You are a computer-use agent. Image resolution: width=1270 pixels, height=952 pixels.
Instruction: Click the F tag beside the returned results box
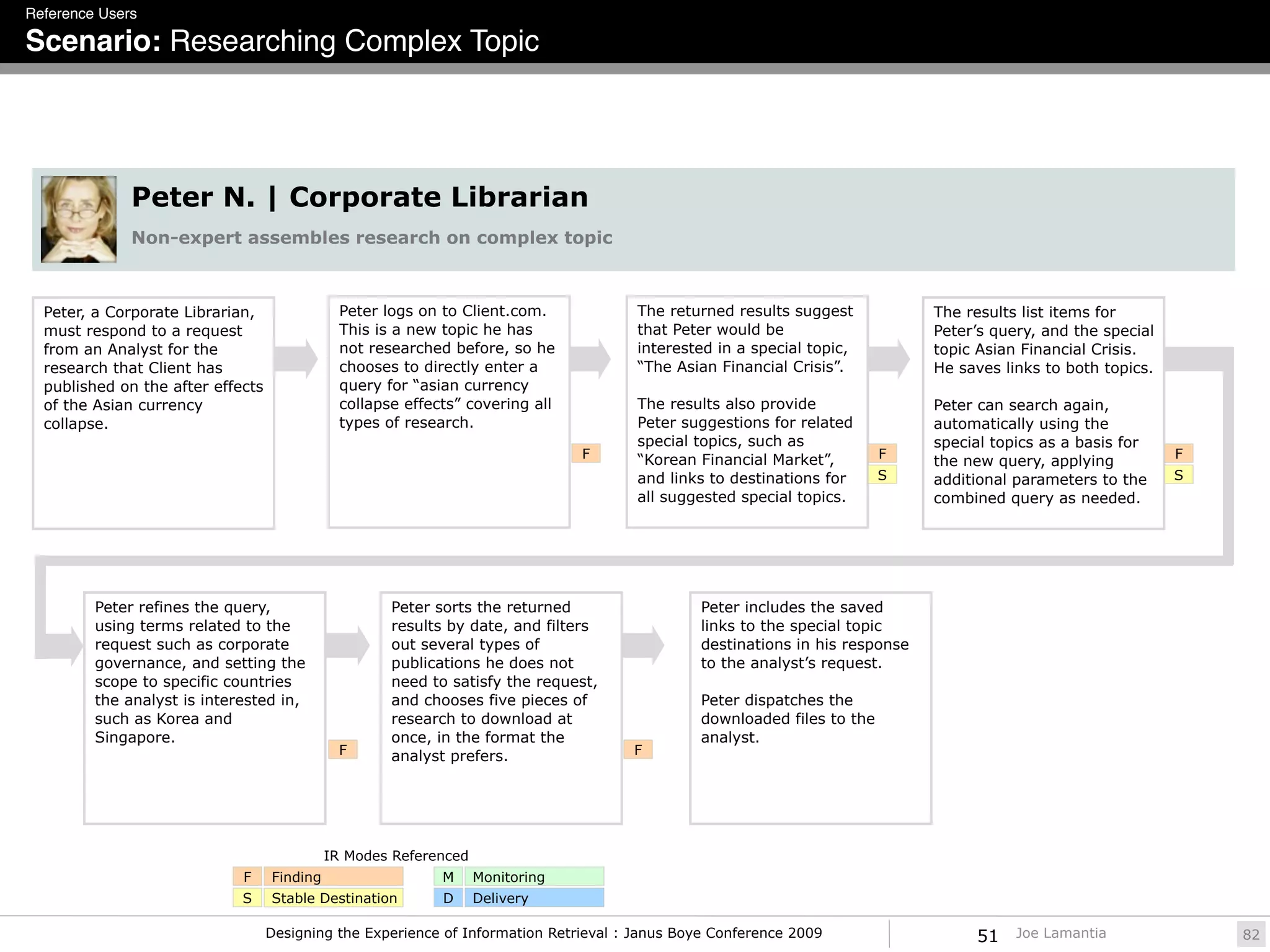point(882,454)
